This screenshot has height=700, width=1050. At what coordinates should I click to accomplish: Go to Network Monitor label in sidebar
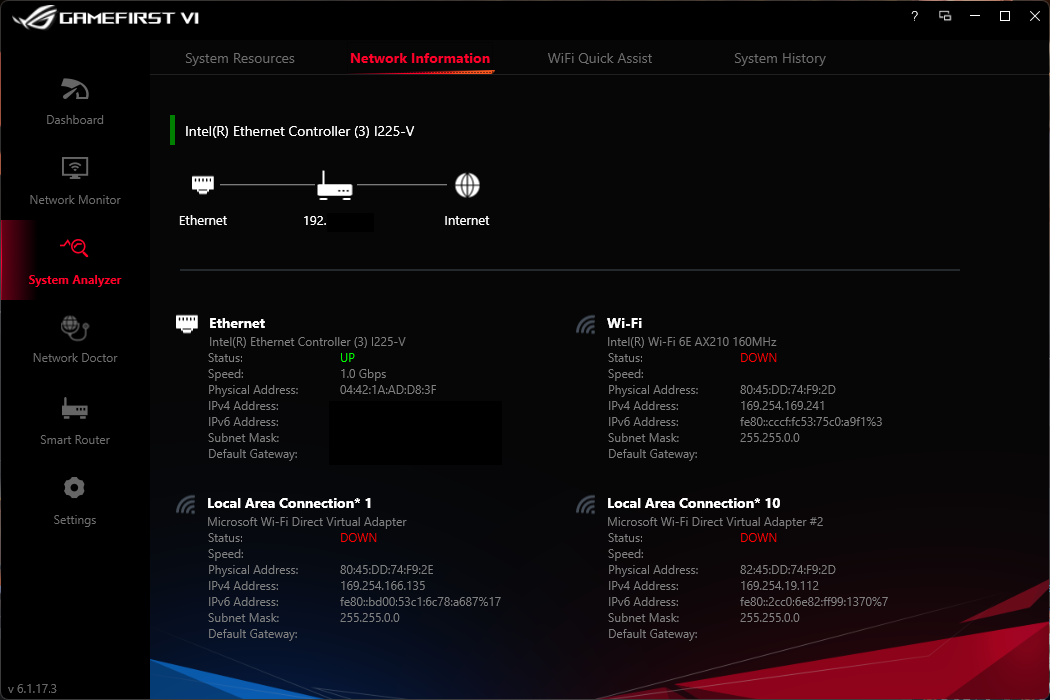point(75,200)
